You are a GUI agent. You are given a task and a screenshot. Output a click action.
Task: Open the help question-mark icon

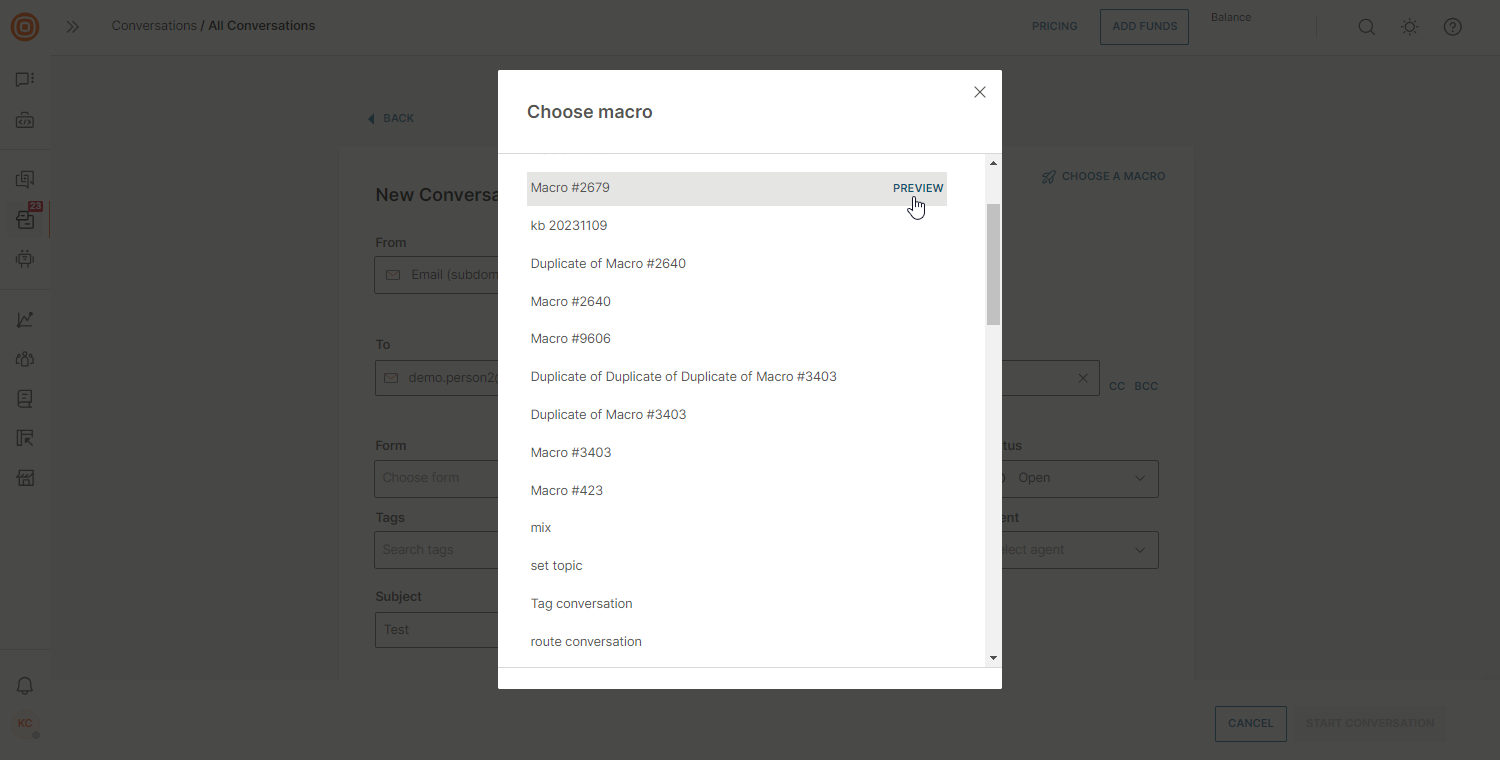click(1453, 27)
